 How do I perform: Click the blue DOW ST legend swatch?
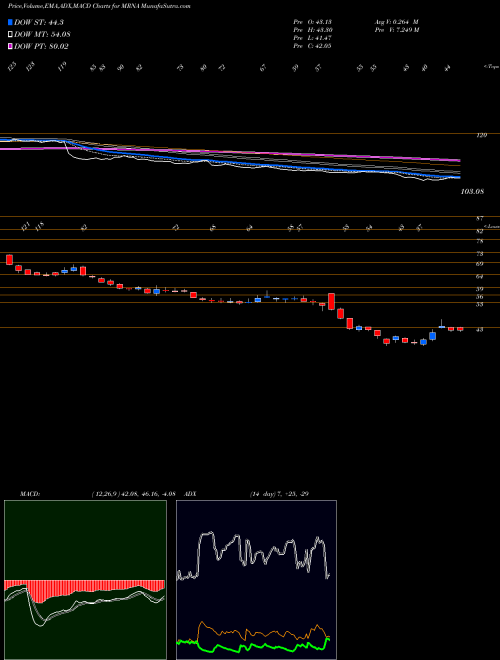coord(11,23)
